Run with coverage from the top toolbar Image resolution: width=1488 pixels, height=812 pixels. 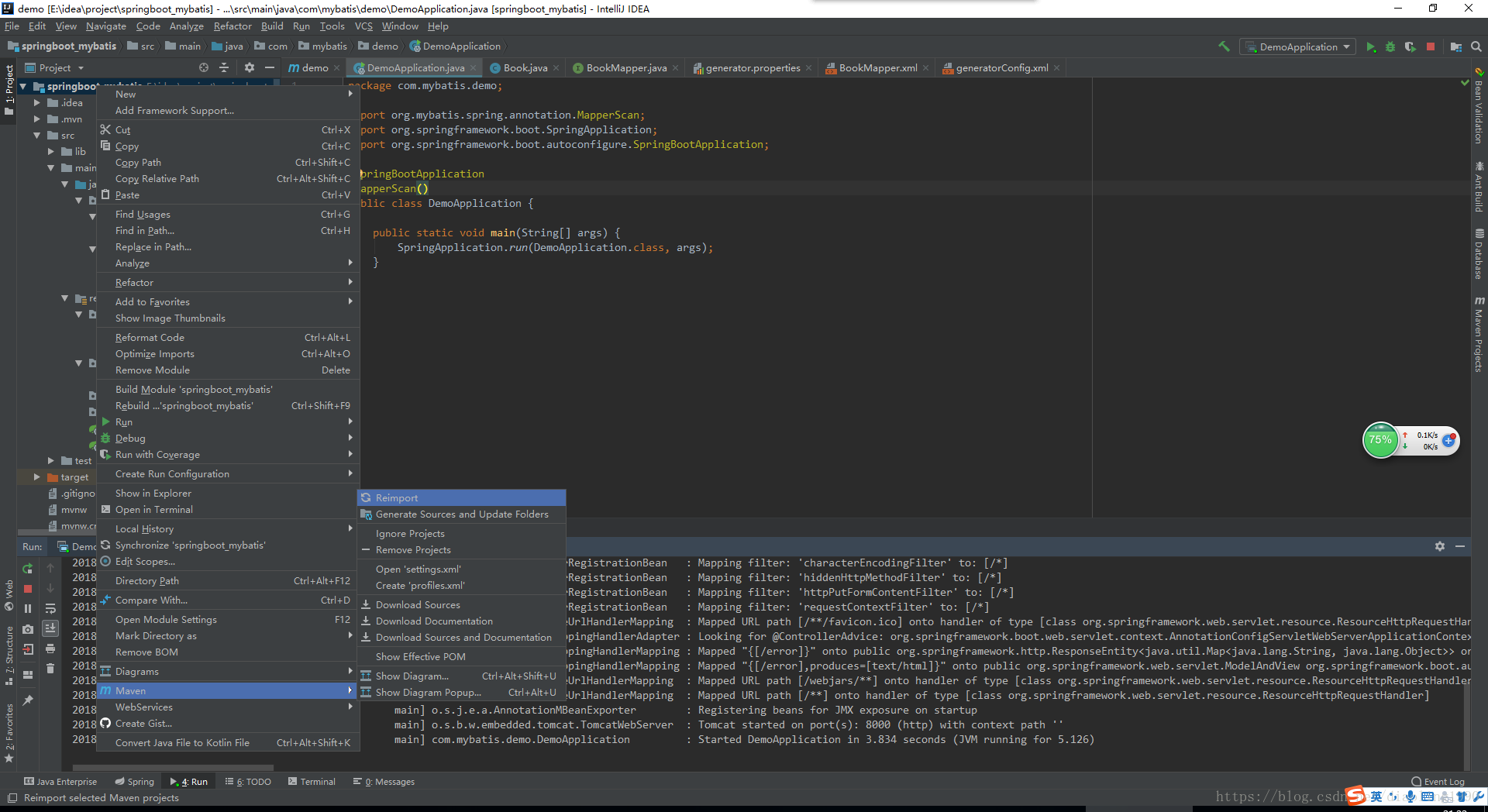coord(1410,47)
